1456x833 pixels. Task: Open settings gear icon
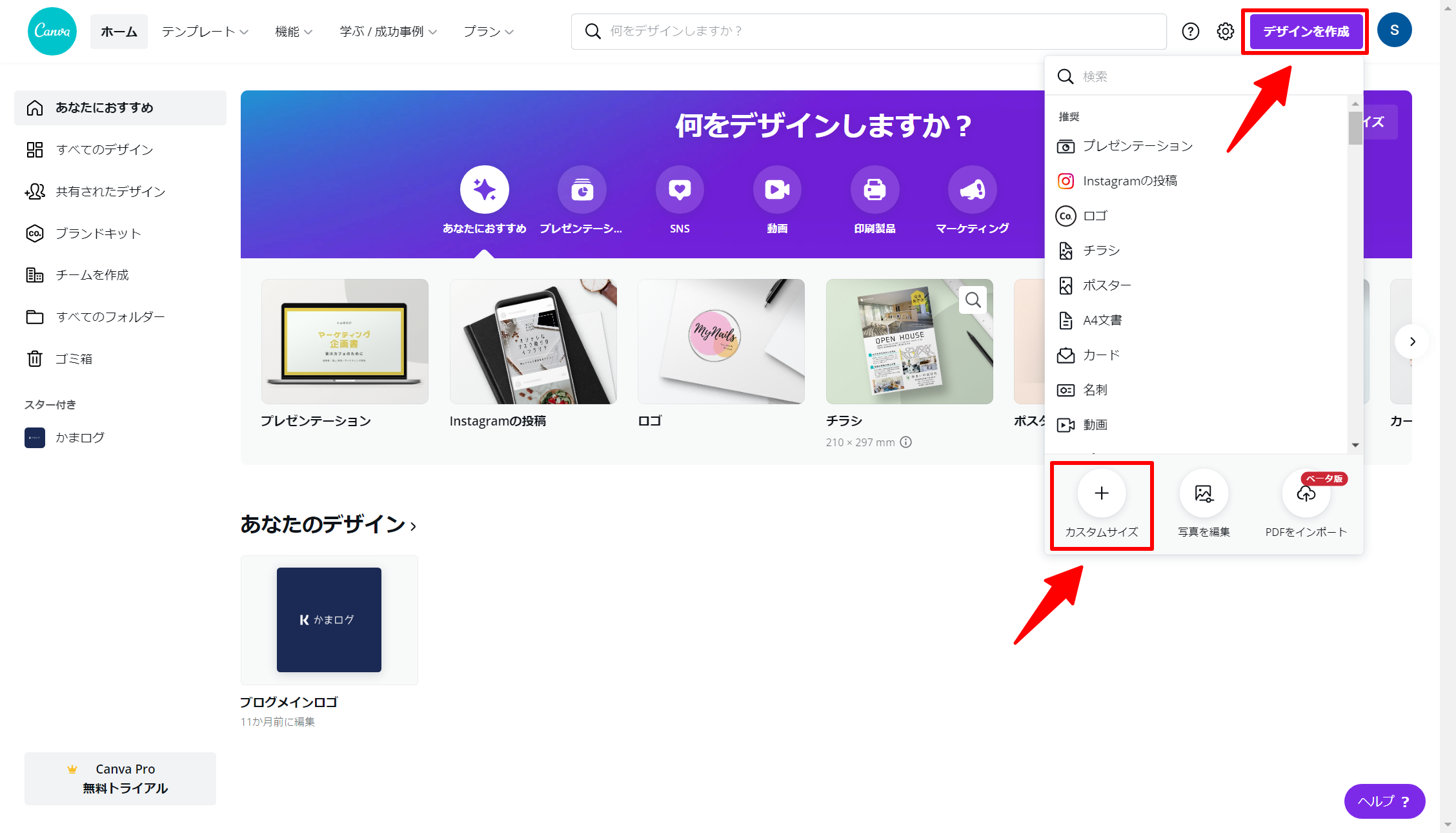tap(1226, 31)
